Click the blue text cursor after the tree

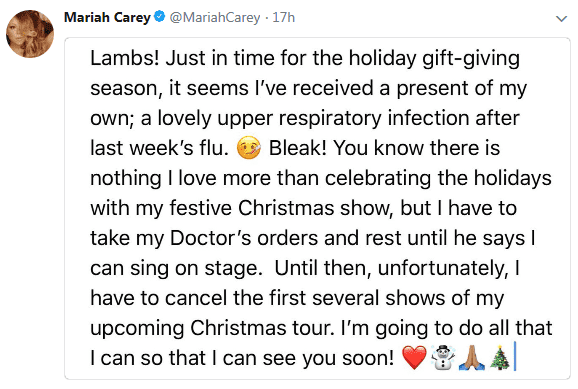[515, 356]
